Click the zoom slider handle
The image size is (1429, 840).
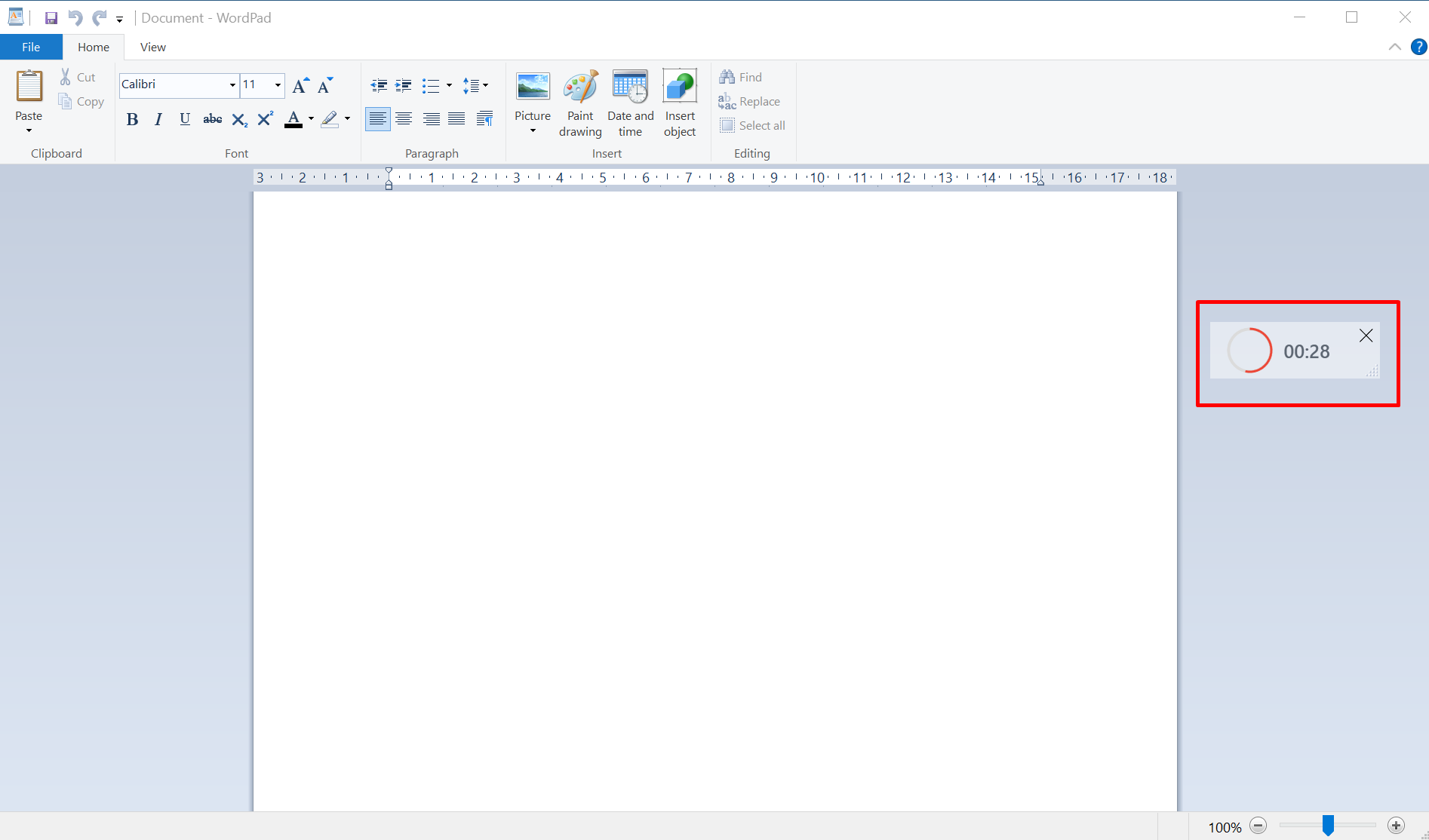point(1328,826)
